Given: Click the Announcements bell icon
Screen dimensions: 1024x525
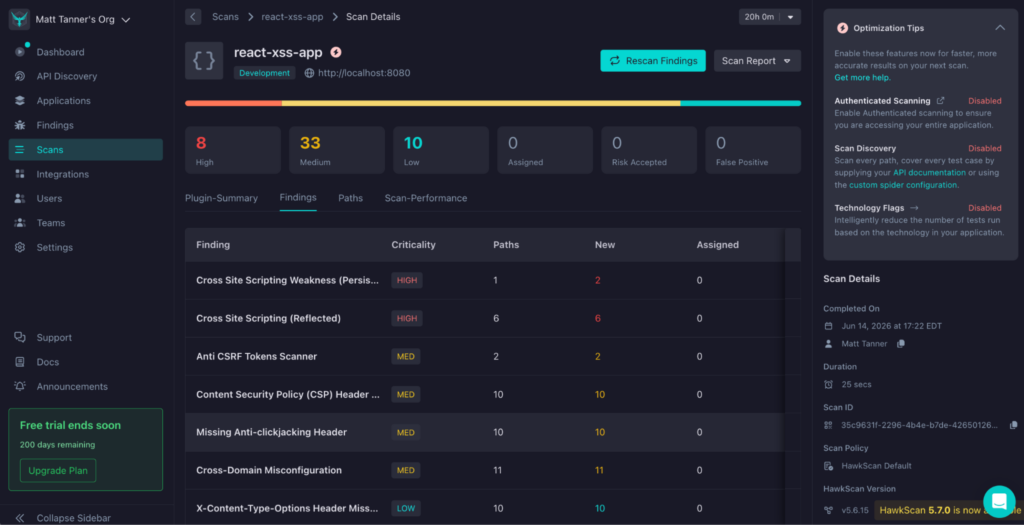Looking at the screenshot, I should [x=20, y=387].
